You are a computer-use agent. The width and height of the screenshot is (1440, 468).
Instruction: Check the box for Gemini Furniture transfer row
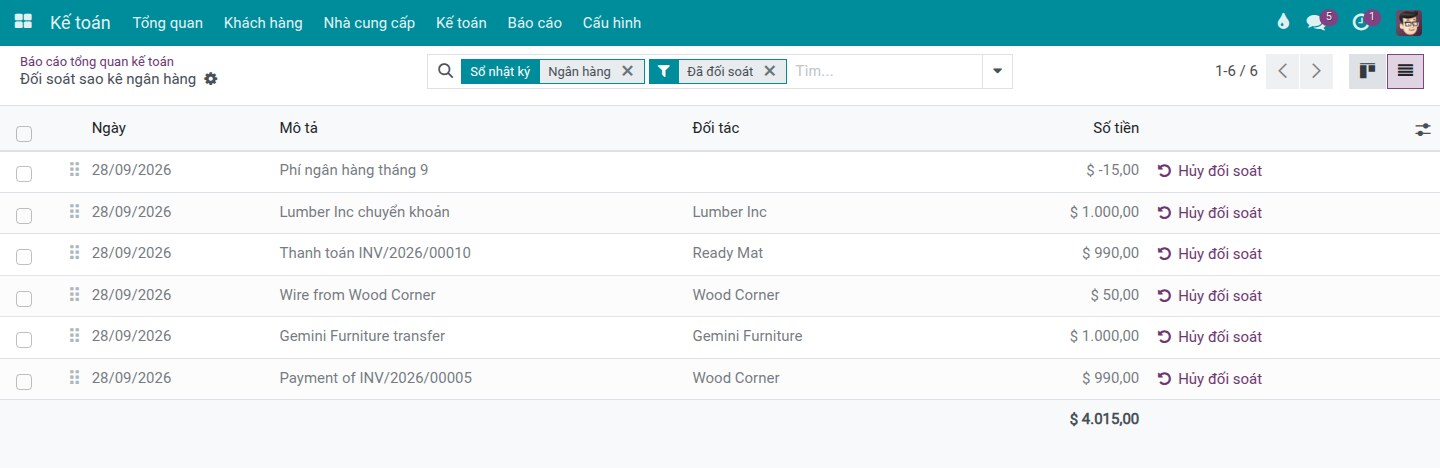(24, 340)
